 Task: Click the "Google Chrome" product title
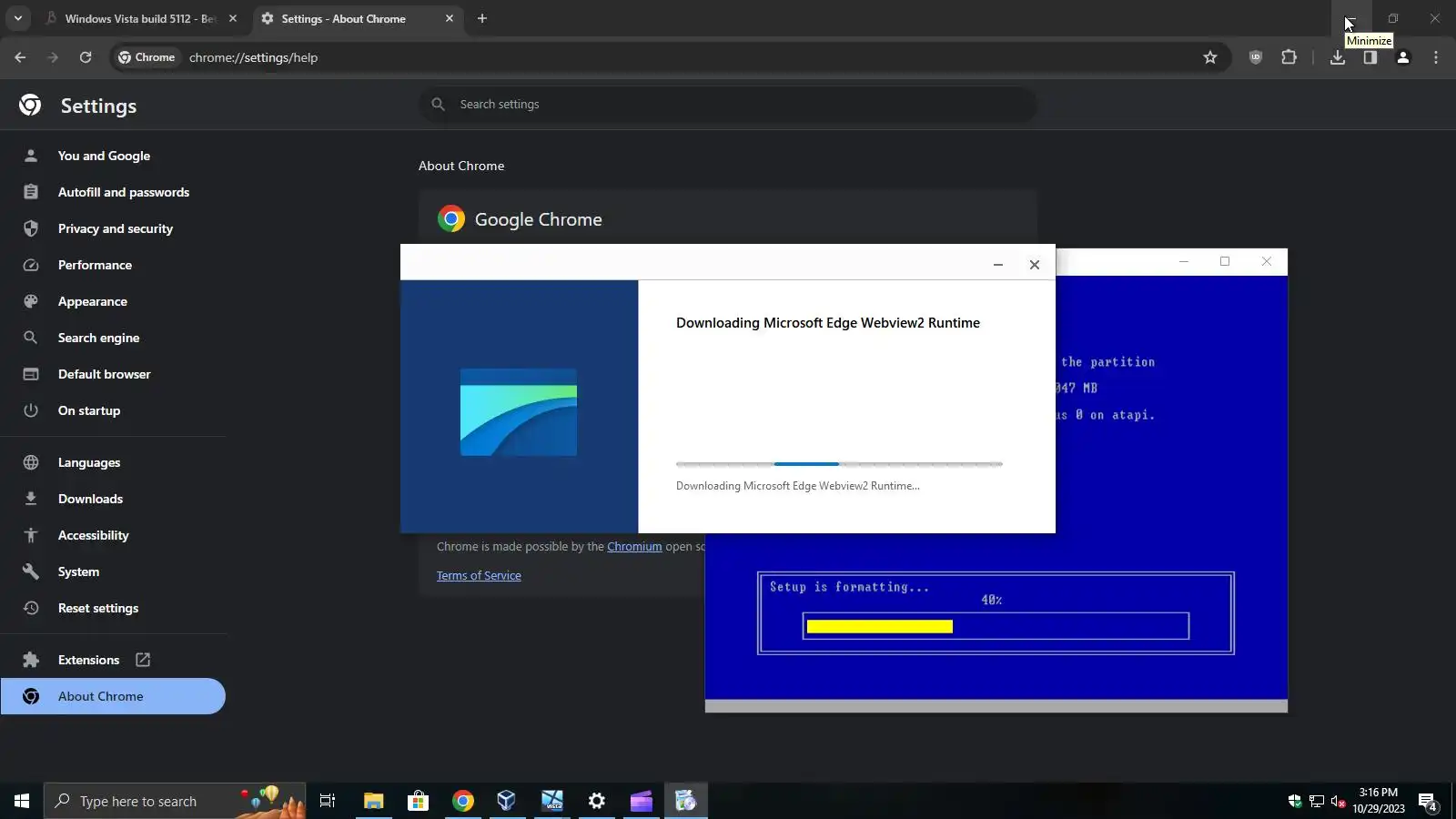pos(539,219)
